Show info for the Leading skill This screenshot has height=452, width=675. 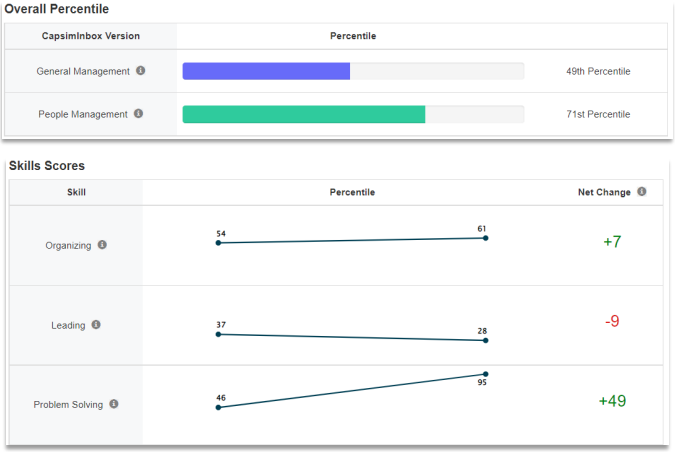click(96, 325)
